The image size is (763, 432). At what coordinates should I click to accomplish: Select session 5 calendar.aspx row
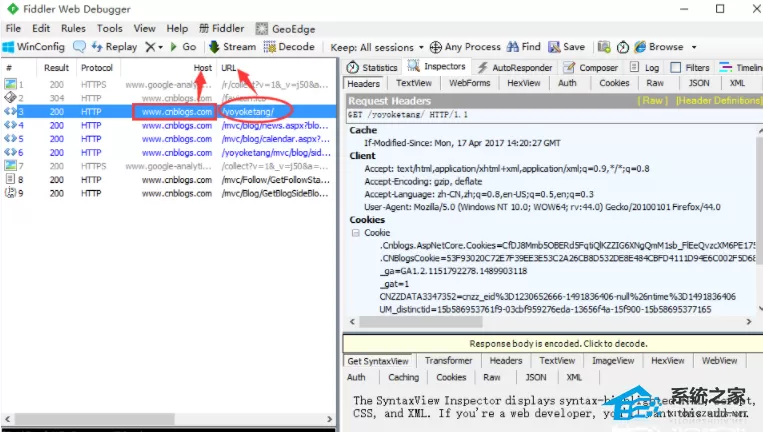click(x=168, y=139)
